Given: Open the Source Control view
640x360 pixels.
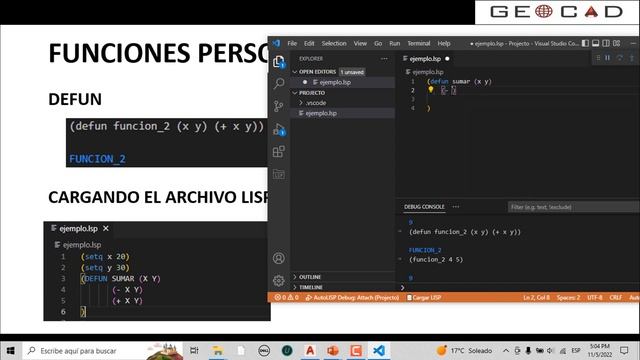Looking at the screenshot, I should pos(279,106).
